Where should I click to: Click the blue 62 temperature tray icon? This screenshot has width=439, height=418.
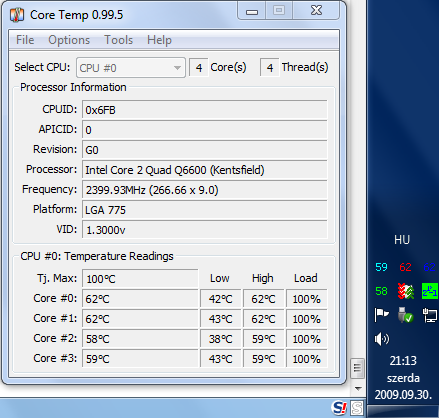(429, 267)
